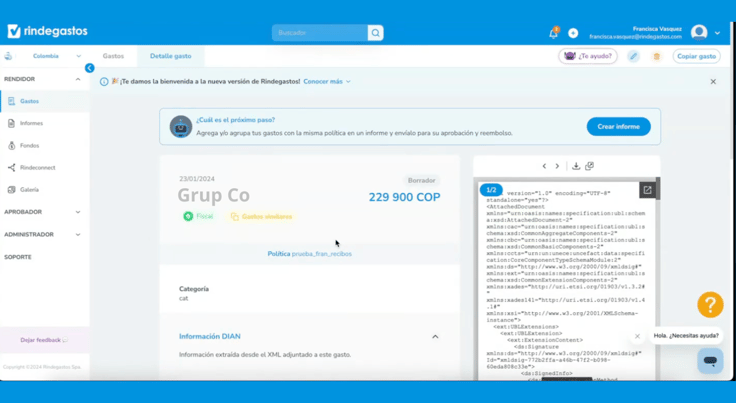
Task: Click Dejar feedback link
Action: (x=44, y=340)
